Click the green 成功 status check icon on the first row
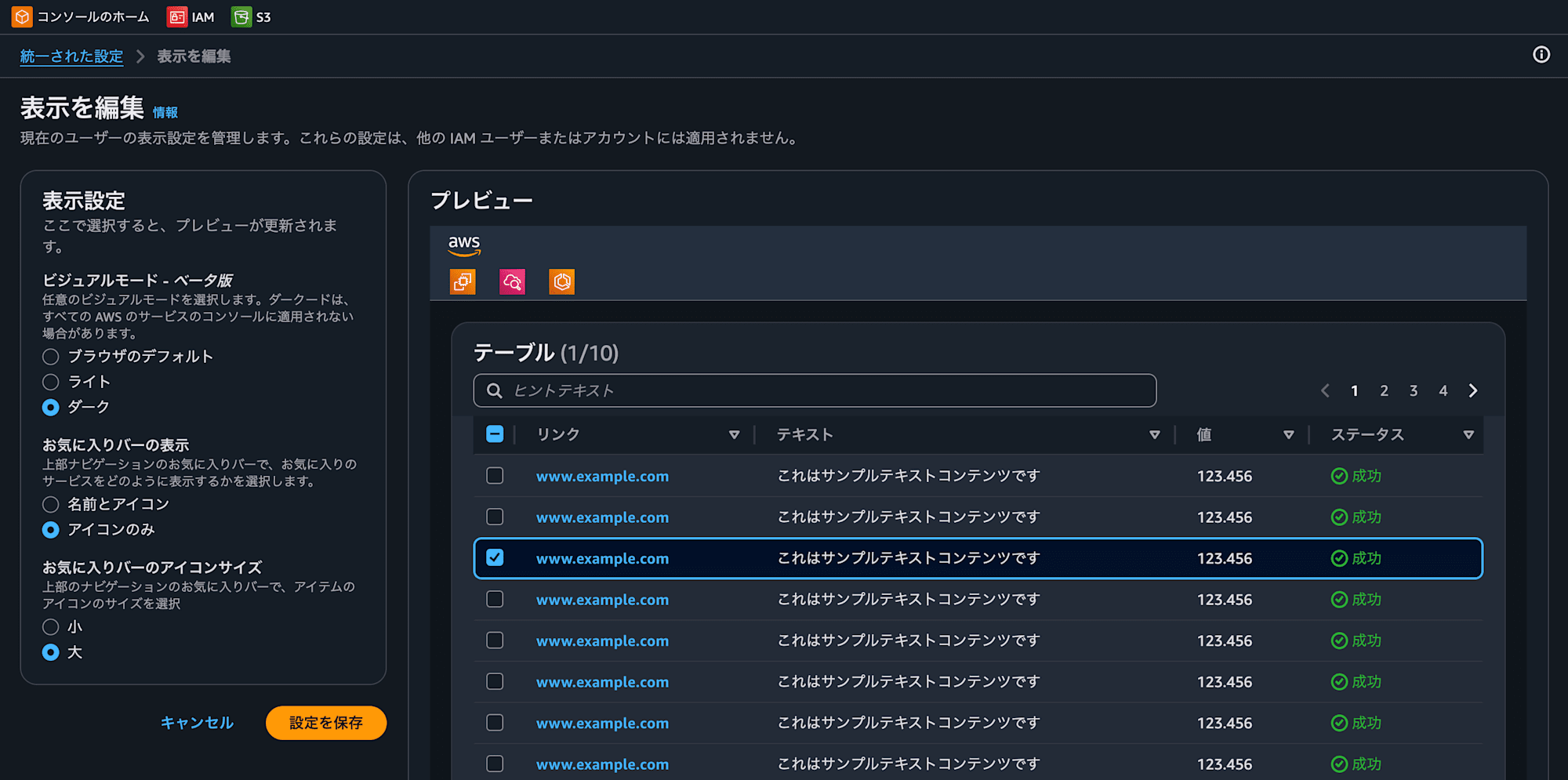This screenshot has height=780, width=1568. [x=1338, y=476]
